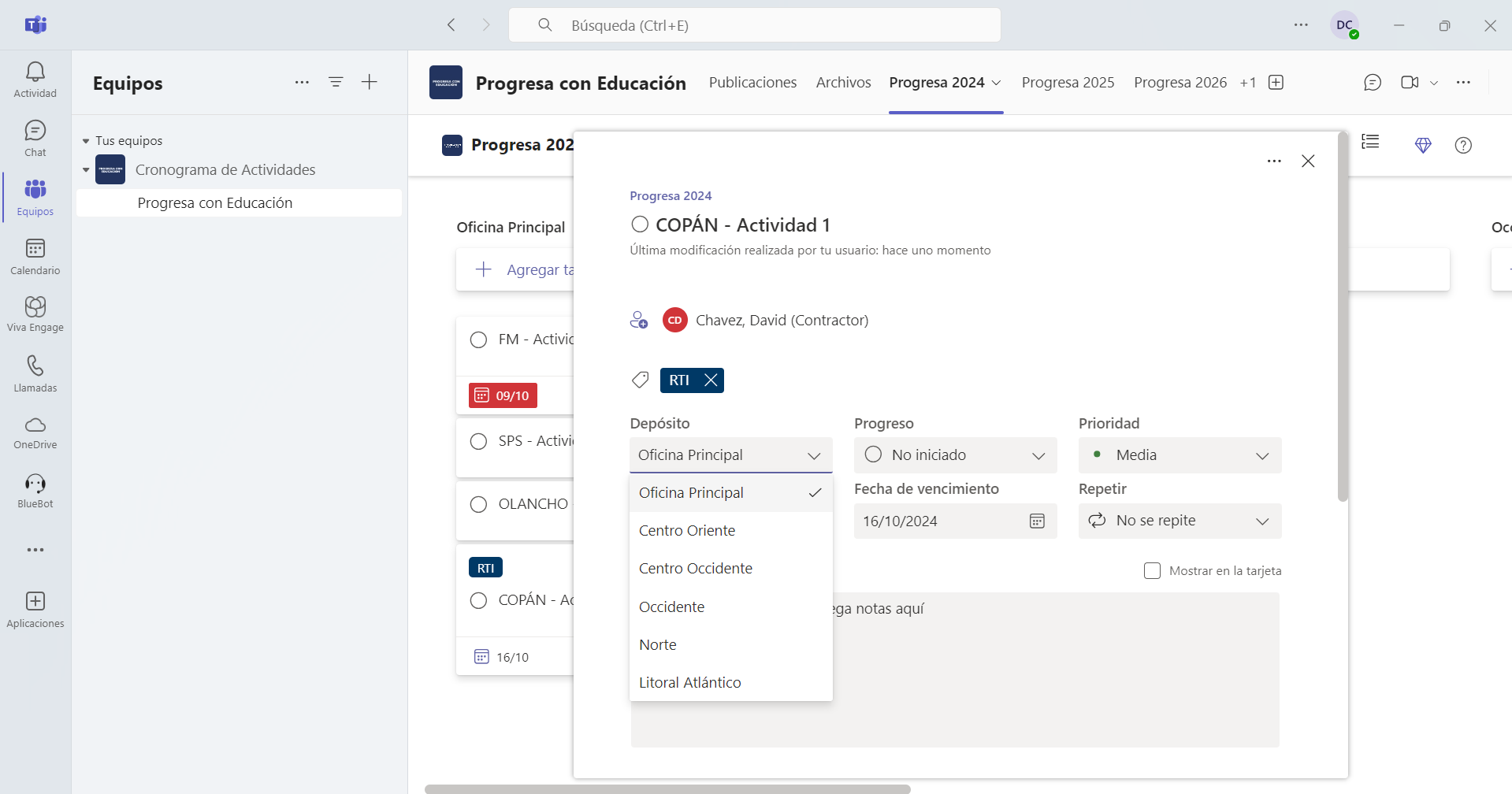Create or join a team with plus
The height and width of the screenshot is (794, 1512).
370,82
